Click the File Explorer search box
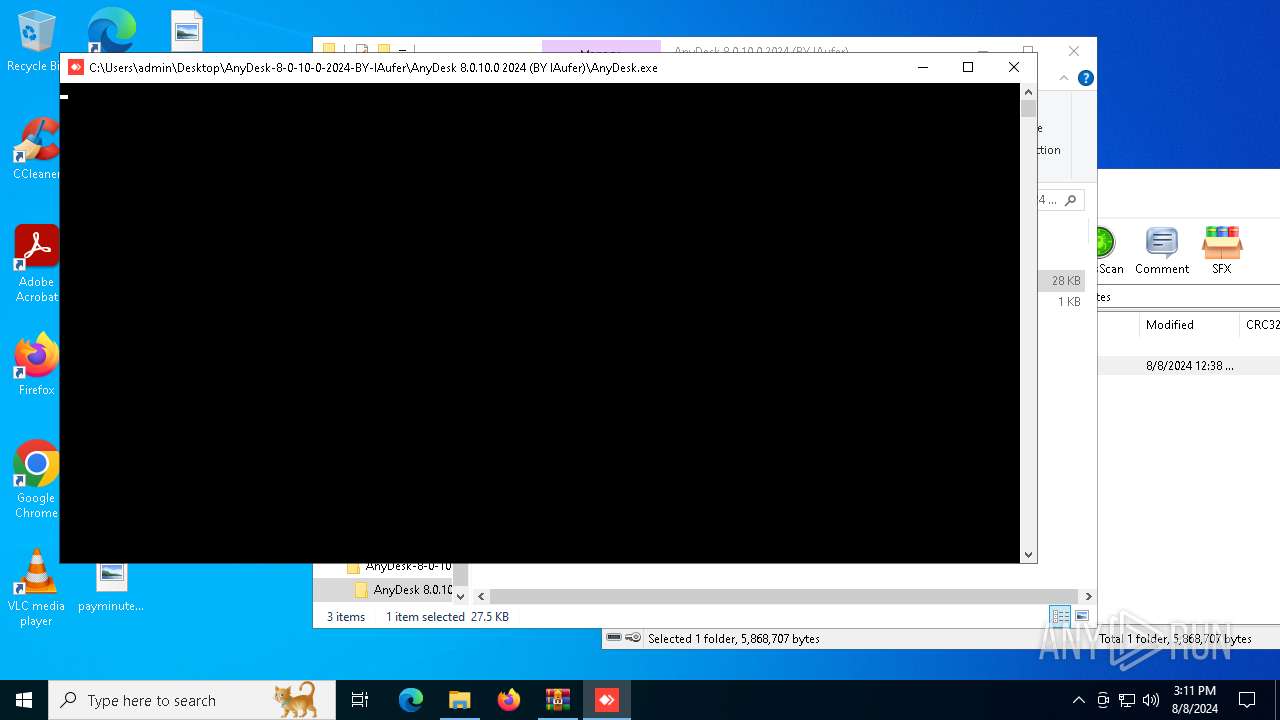1280x720 pixels. pyautogui.click(x=1060, y=200)
